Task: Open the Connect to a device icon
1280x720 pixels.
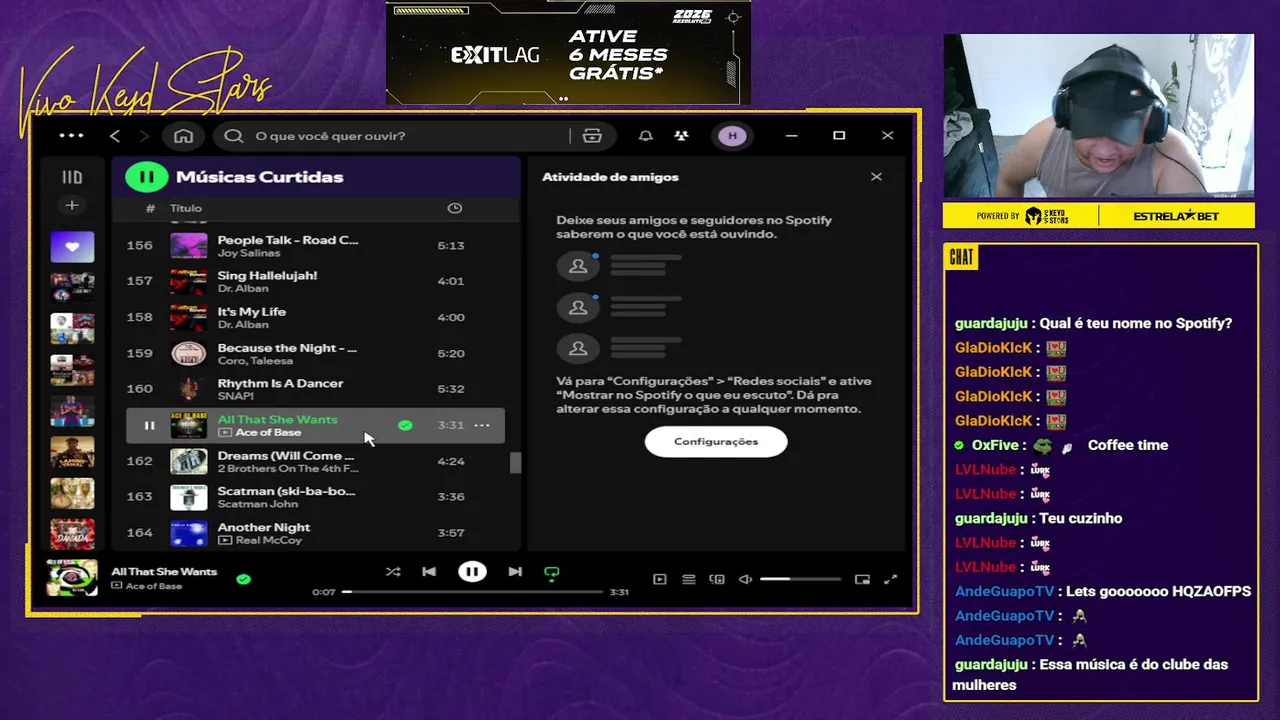Action: click(x=717, y=579)
